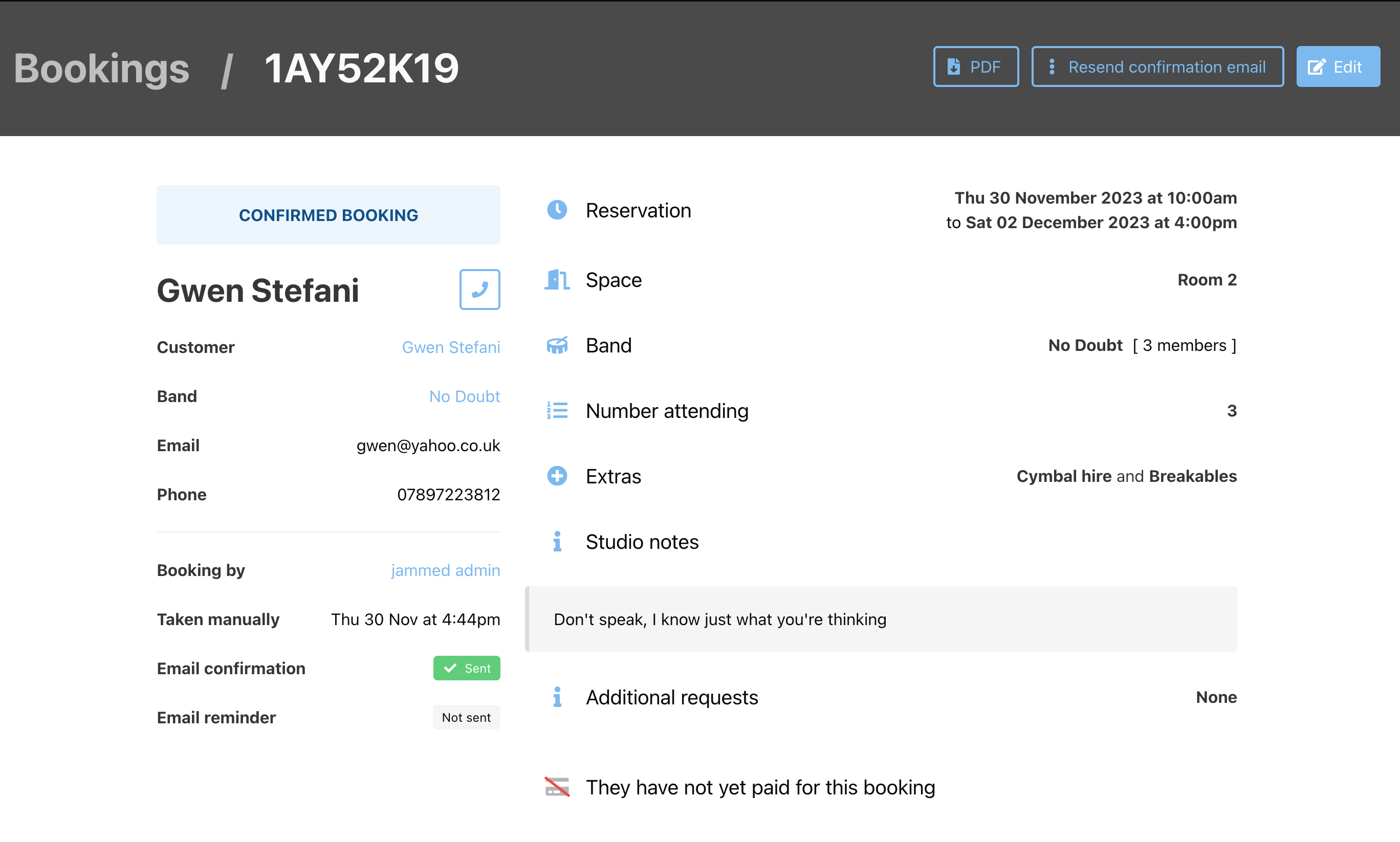1400x842 pixels.
Task: Open the No Doubt band link
Action: tap(465, 396)
